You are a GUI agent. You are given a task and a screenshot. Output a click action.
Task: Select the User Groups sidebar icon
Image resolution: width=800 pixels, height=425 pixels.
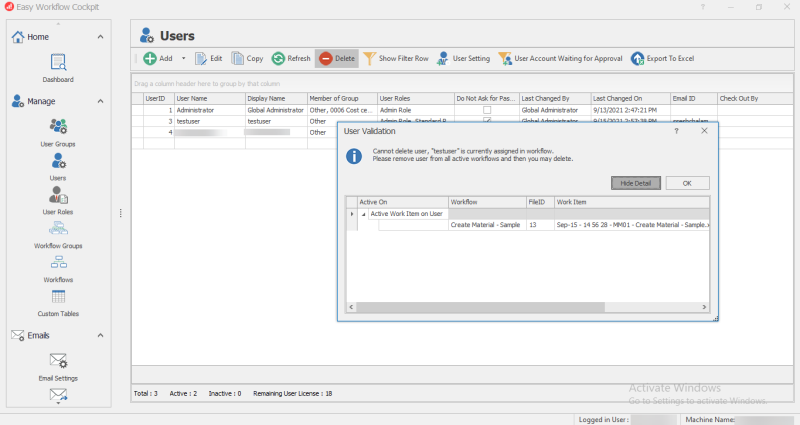(x=58, y=128)
